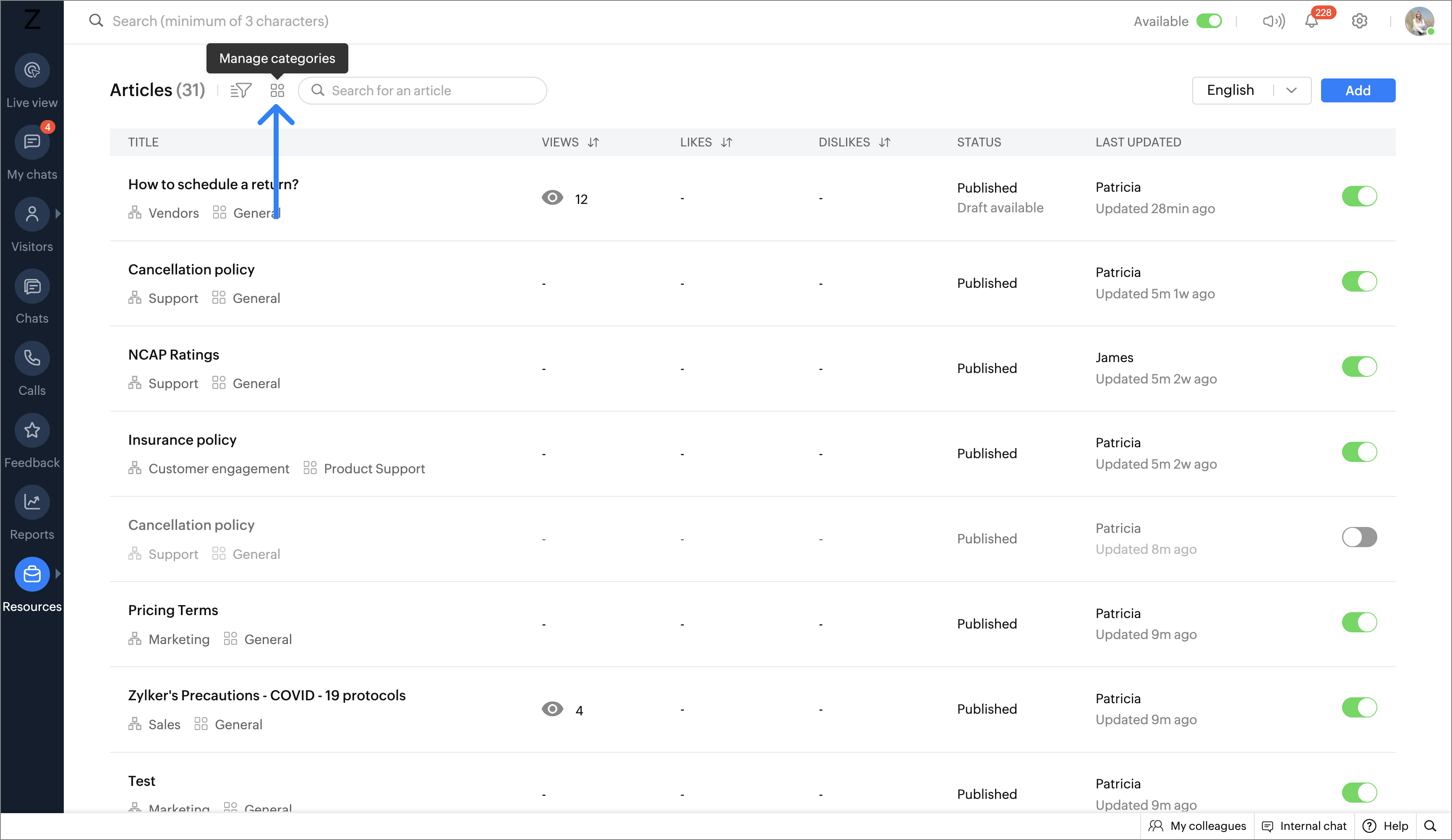Open the notifications bell
Image resolution: width=1452 pixels, height=840 pixels.
click(1311, 21)
